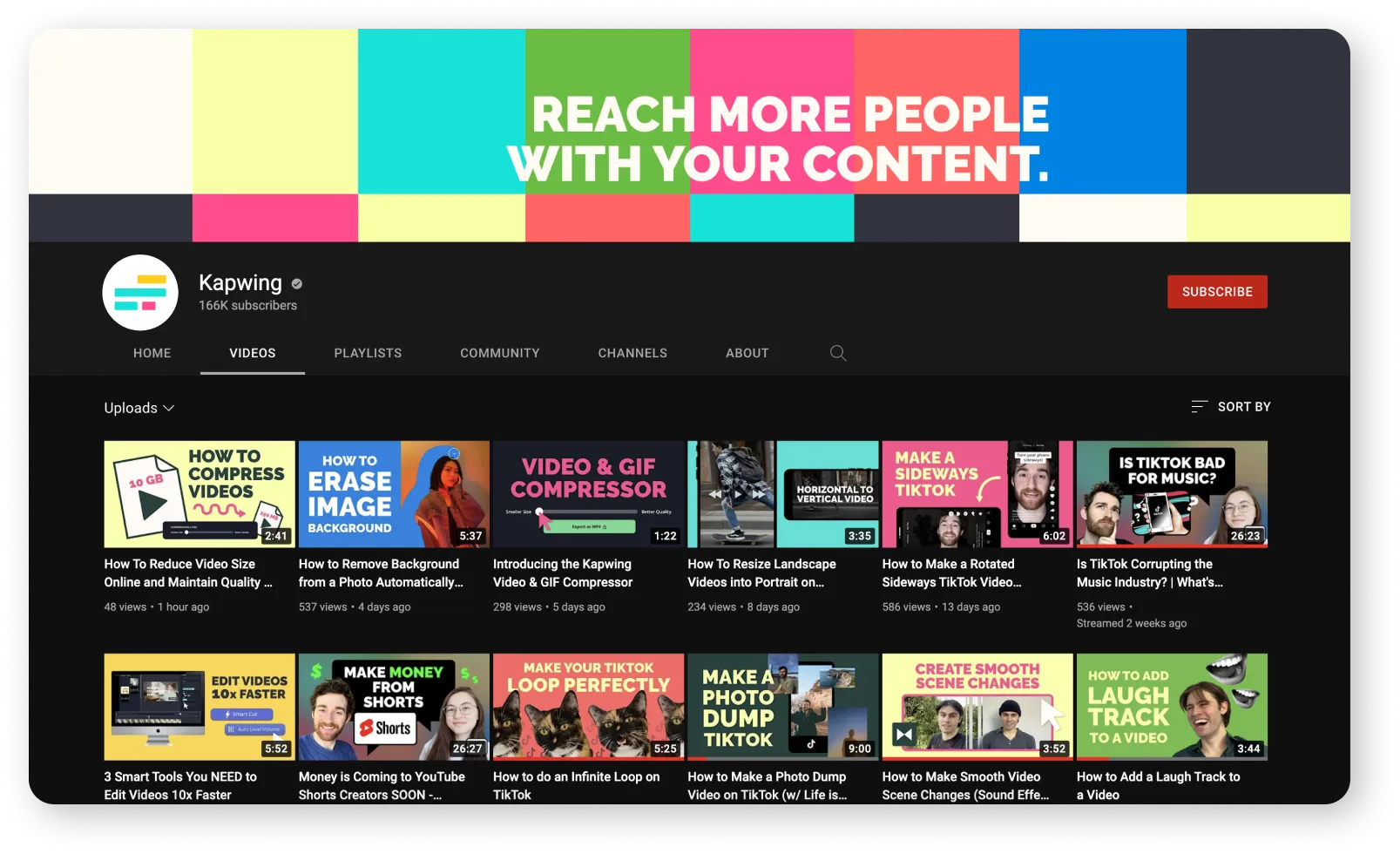Play the 'Make a Sideways TikTok' thumbnail
1400x854 pixels.
(977, 494)
